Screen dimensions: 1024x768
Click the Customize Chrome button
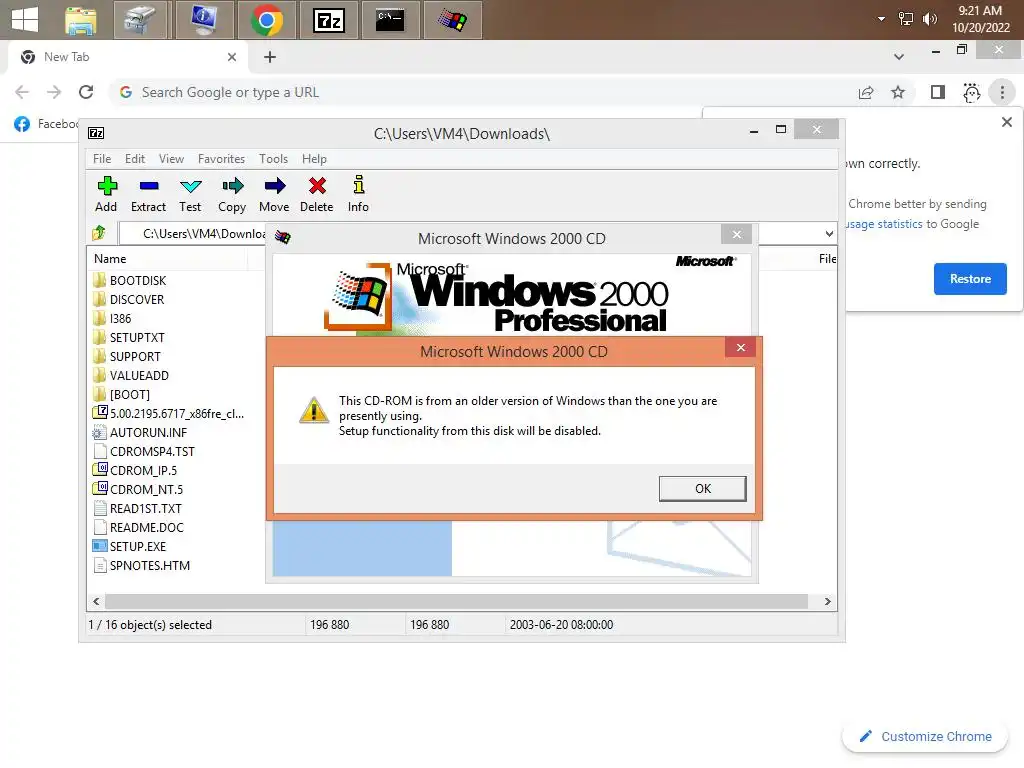pyautogui.click(x=925, y=737)
